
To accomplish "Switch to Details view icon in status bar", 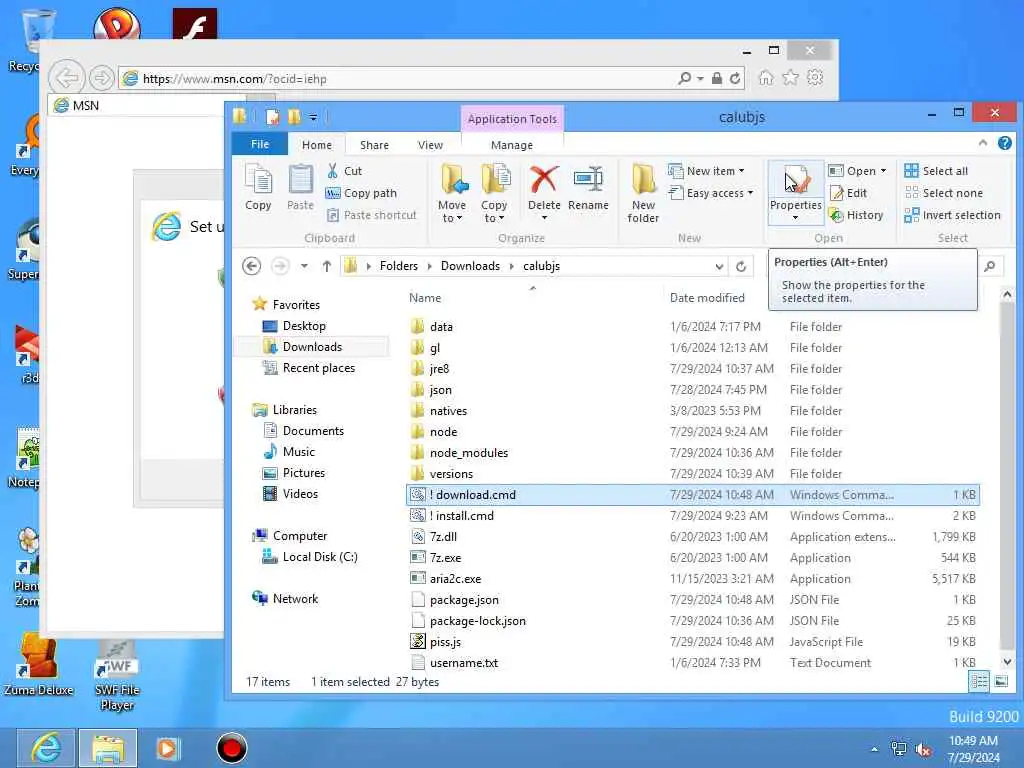I will point(979,682).
